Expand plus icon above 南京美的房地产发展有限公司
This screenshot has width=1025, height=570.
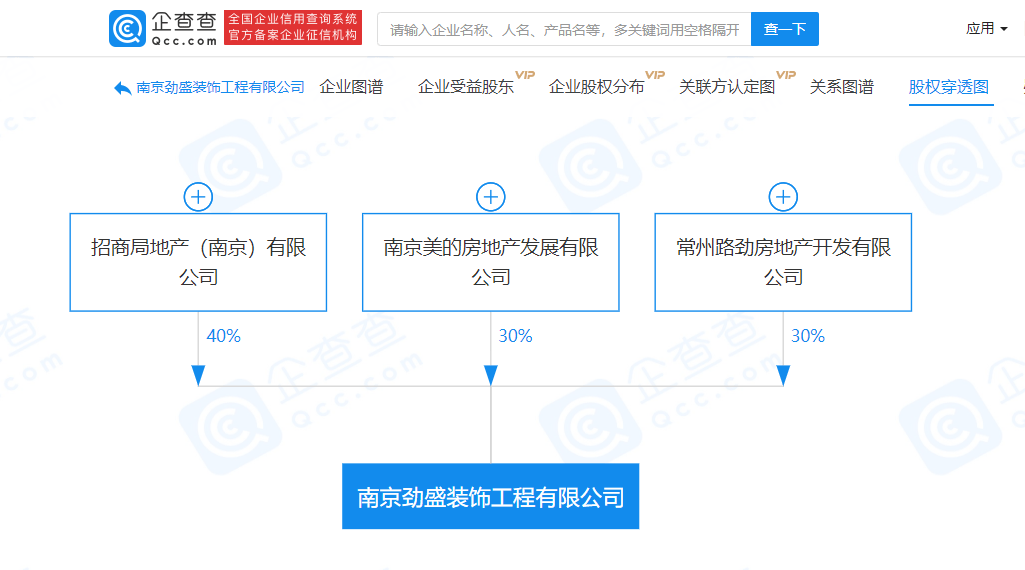490,197
